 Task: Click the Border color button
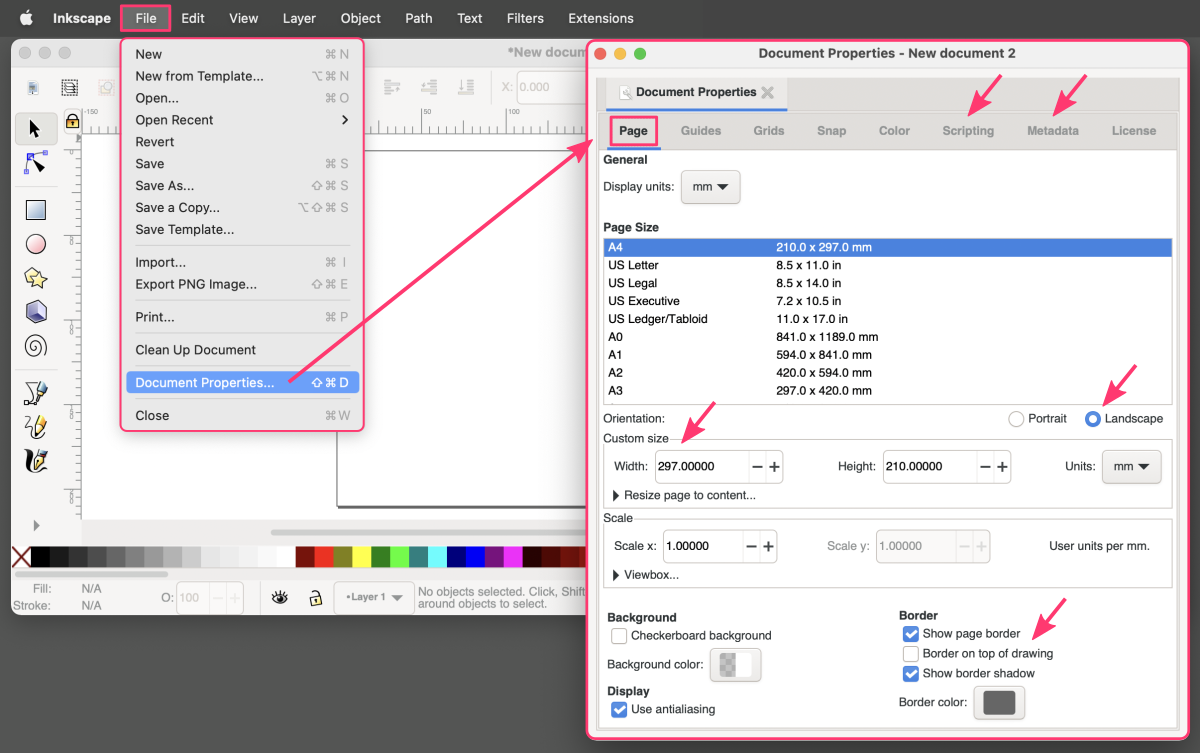[999, 703]
